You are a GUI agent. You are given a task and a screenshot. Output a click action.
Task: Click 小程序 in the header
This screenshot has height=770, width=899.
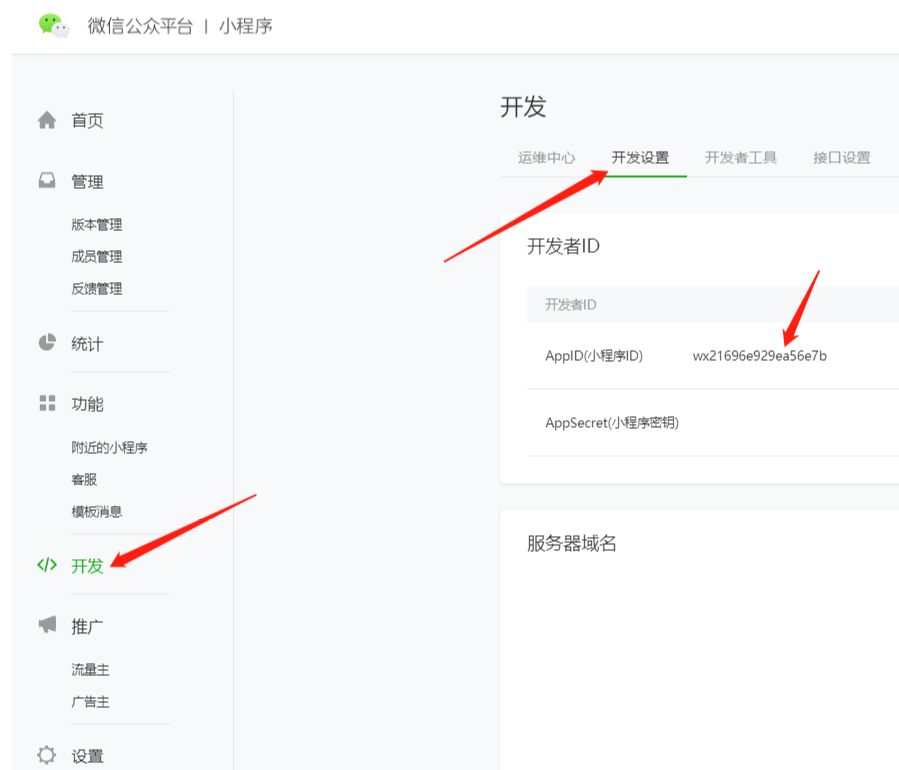tap(246, 26)
